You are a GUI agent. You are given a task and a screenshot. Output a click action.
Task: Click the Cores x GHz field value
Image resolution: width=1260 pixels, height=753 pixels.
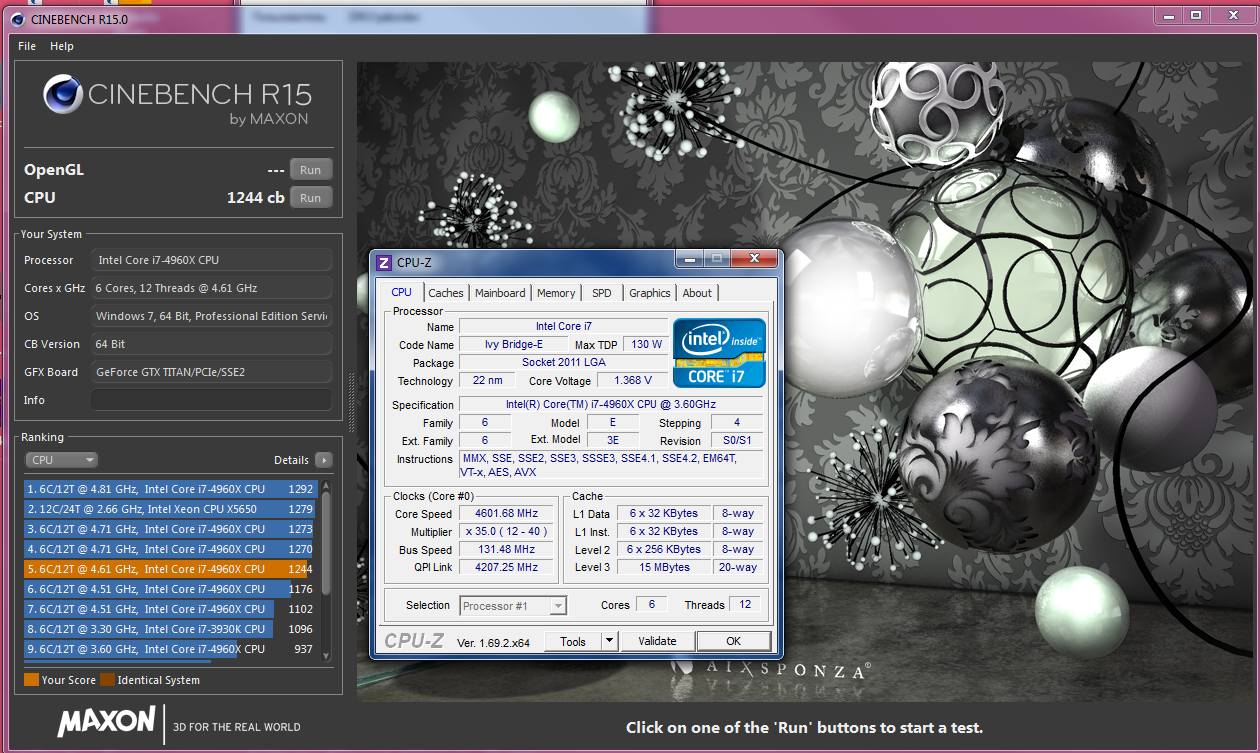tap(211, 288)
